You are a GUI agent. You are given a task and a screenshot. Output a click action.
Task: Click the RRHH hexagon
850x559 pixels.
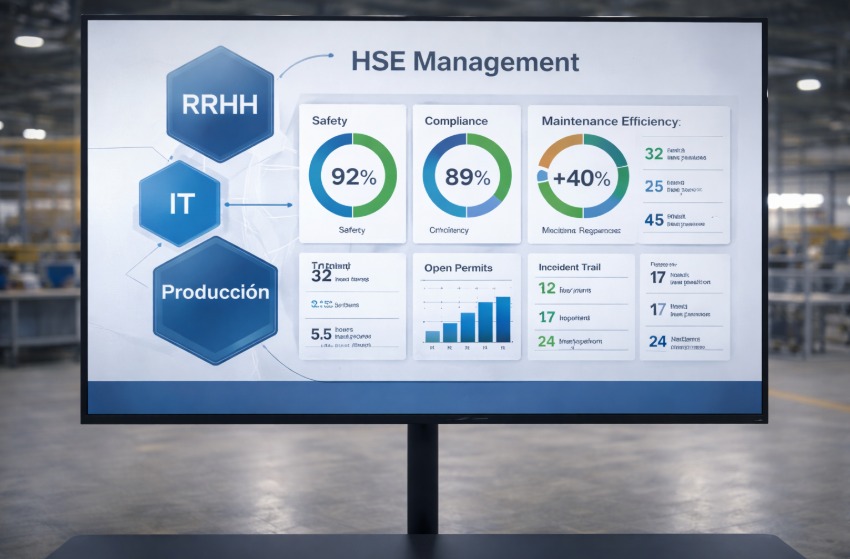pyautogui.click(x=218, y=103)
